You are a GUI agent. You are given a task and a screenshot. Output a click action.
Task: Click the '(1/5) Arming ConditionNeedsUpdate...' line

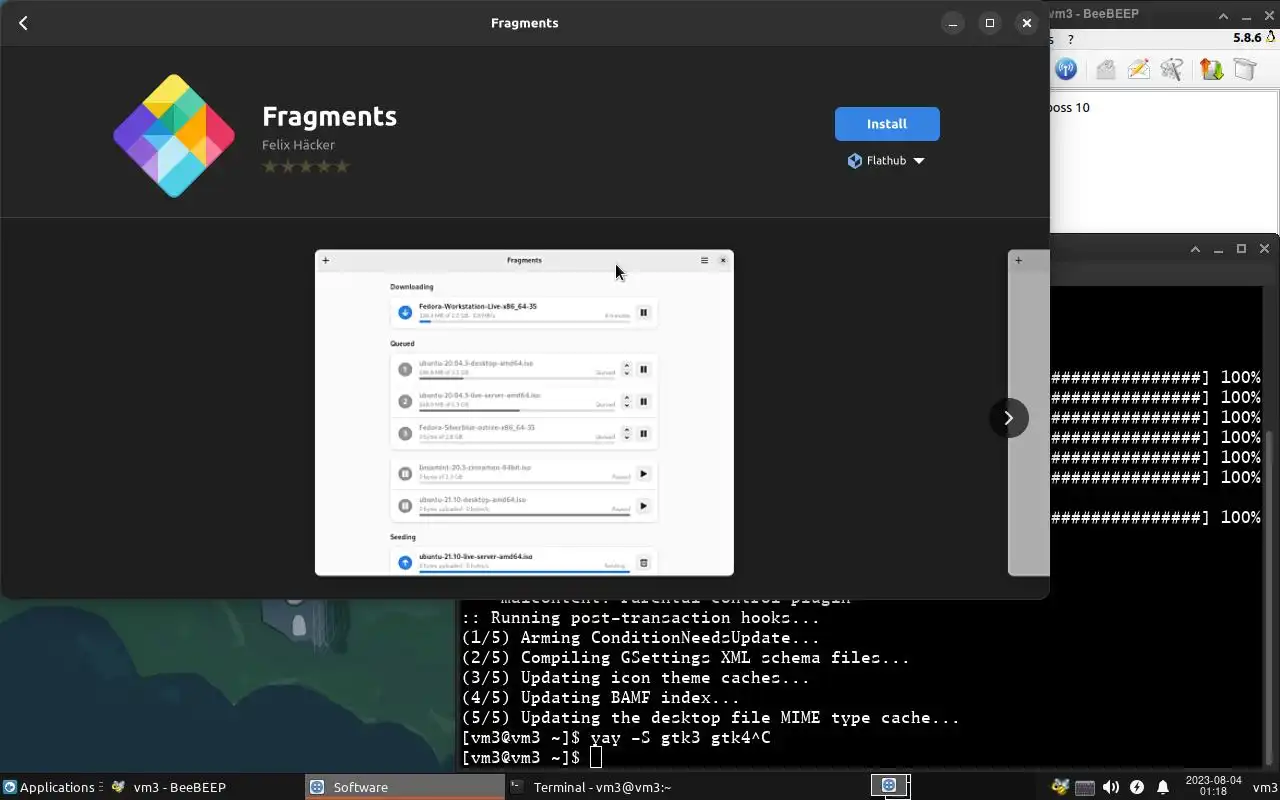point(640,638)
